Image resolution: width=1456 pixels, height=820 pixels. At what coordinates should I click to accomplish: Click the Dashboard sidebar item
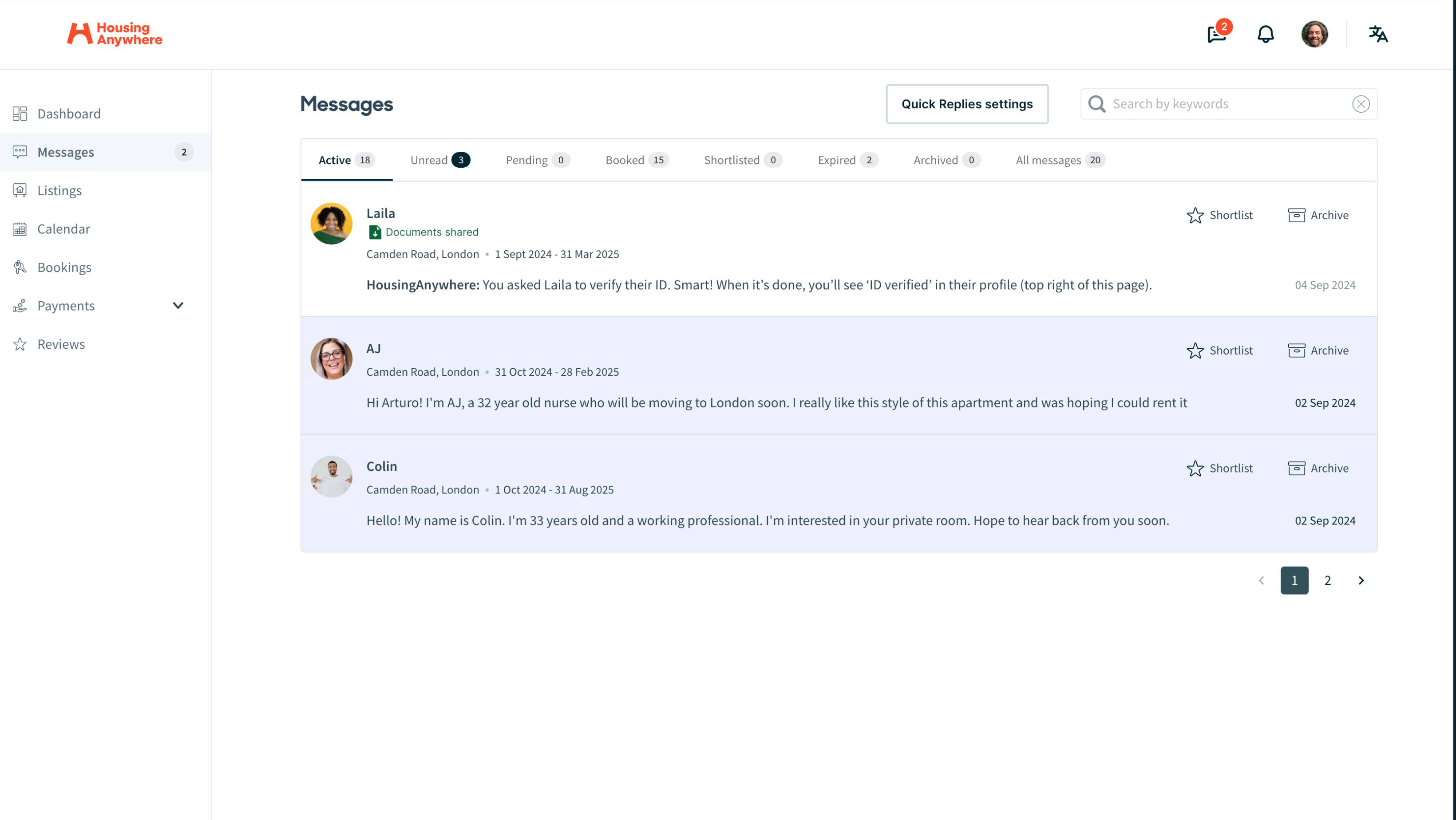click(69, 114)
